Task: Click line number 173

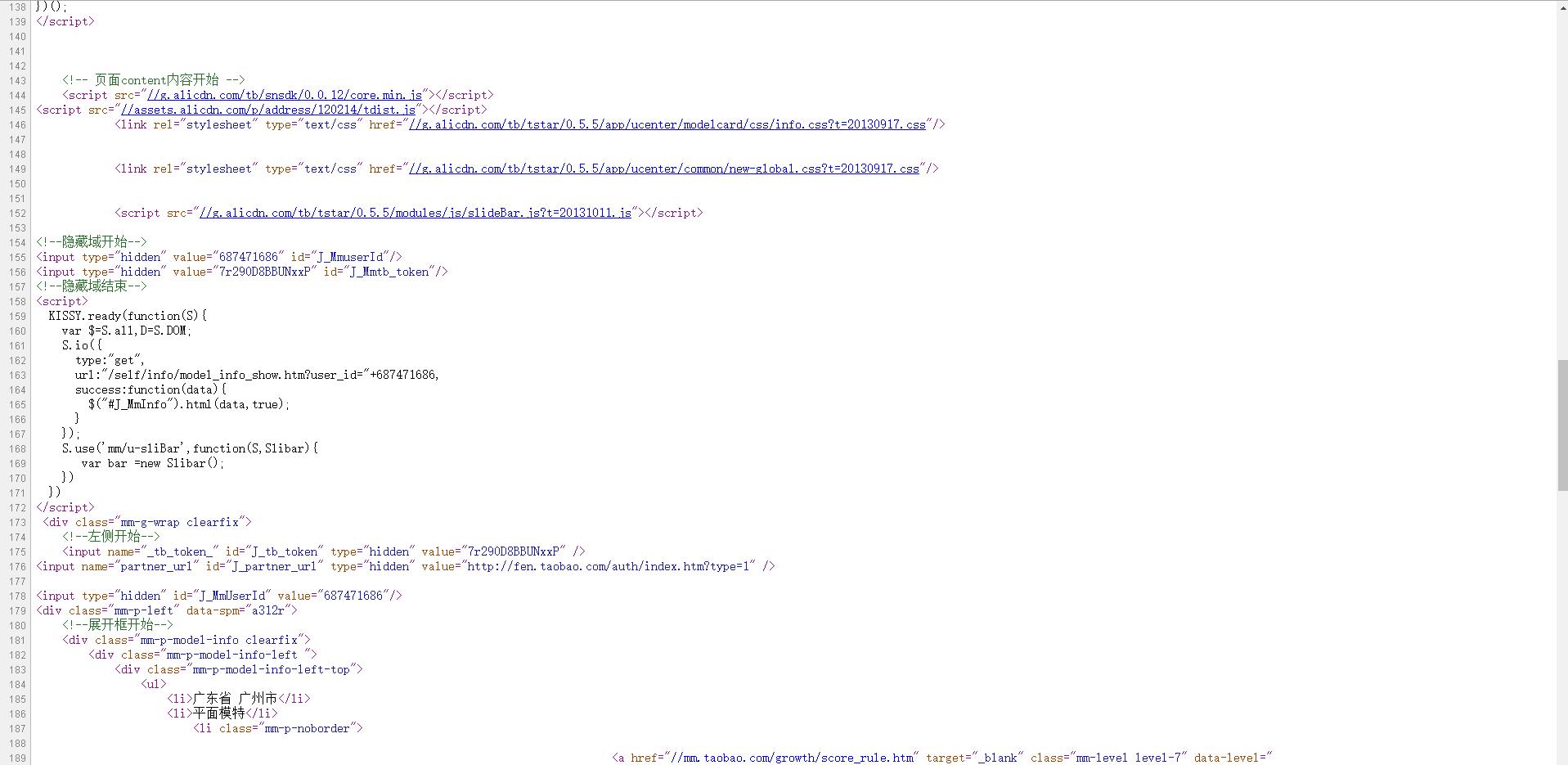Action: (17, 522)
